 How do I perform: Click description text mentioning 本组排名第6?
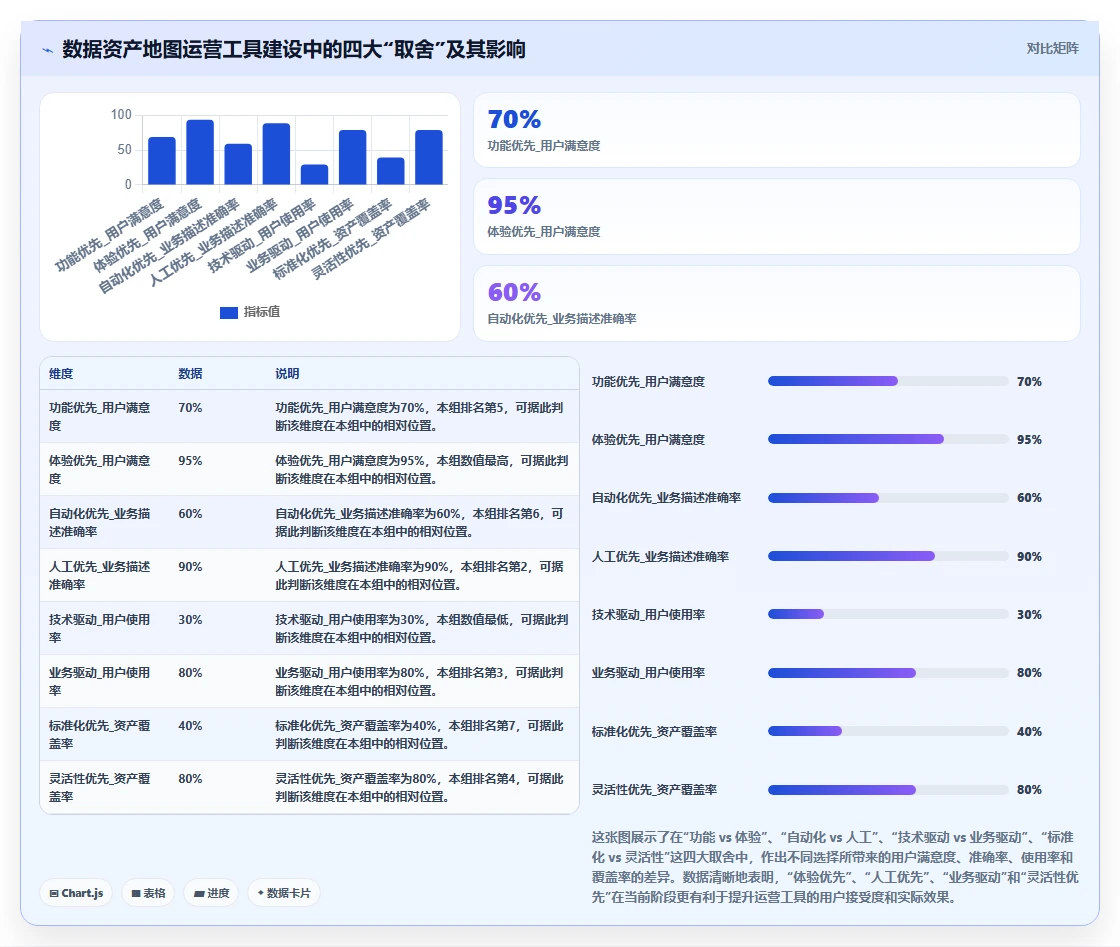[420, 522]
